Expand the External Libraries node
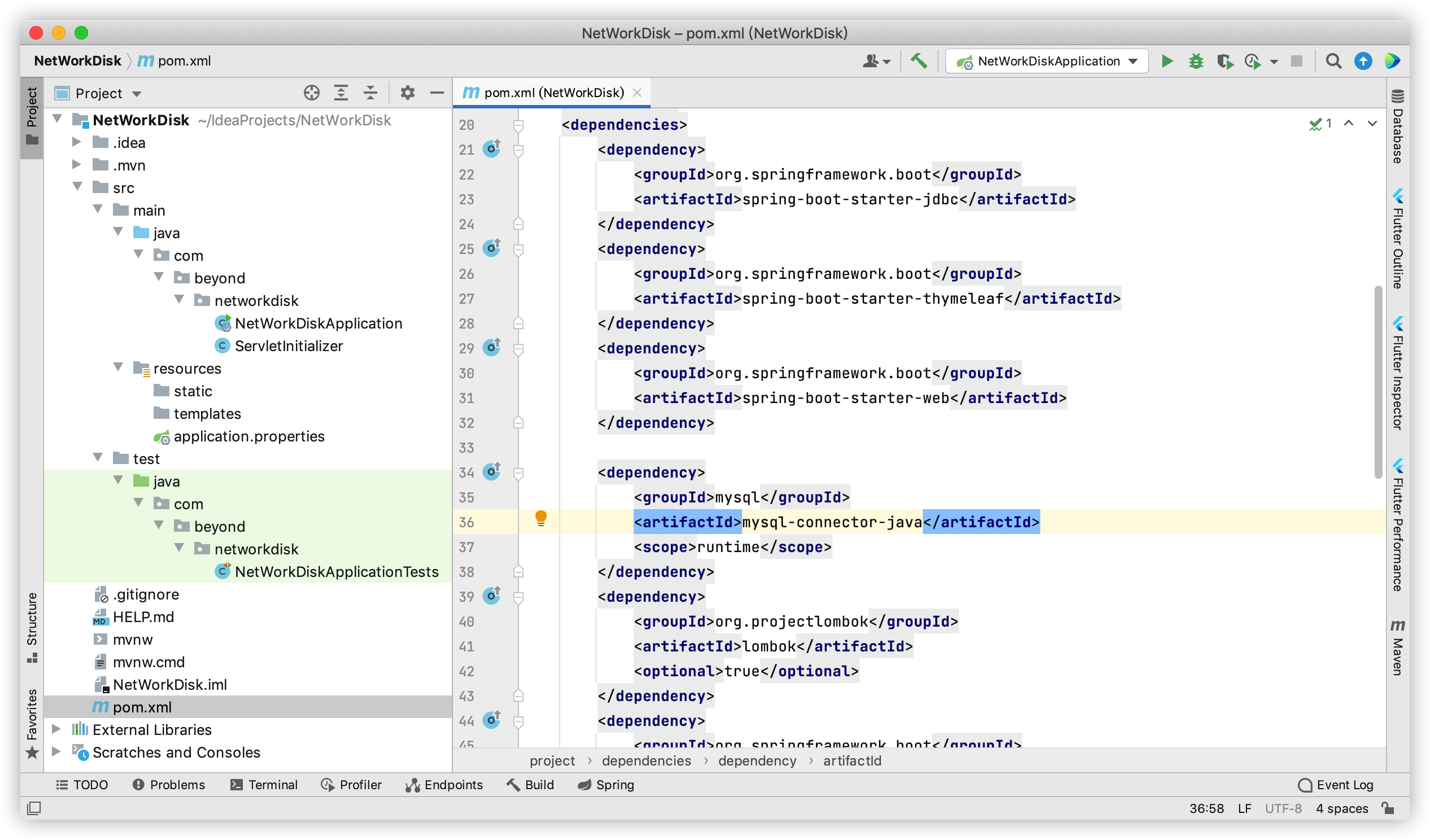This screenshot has height=840, width=1430. [56, 729]
